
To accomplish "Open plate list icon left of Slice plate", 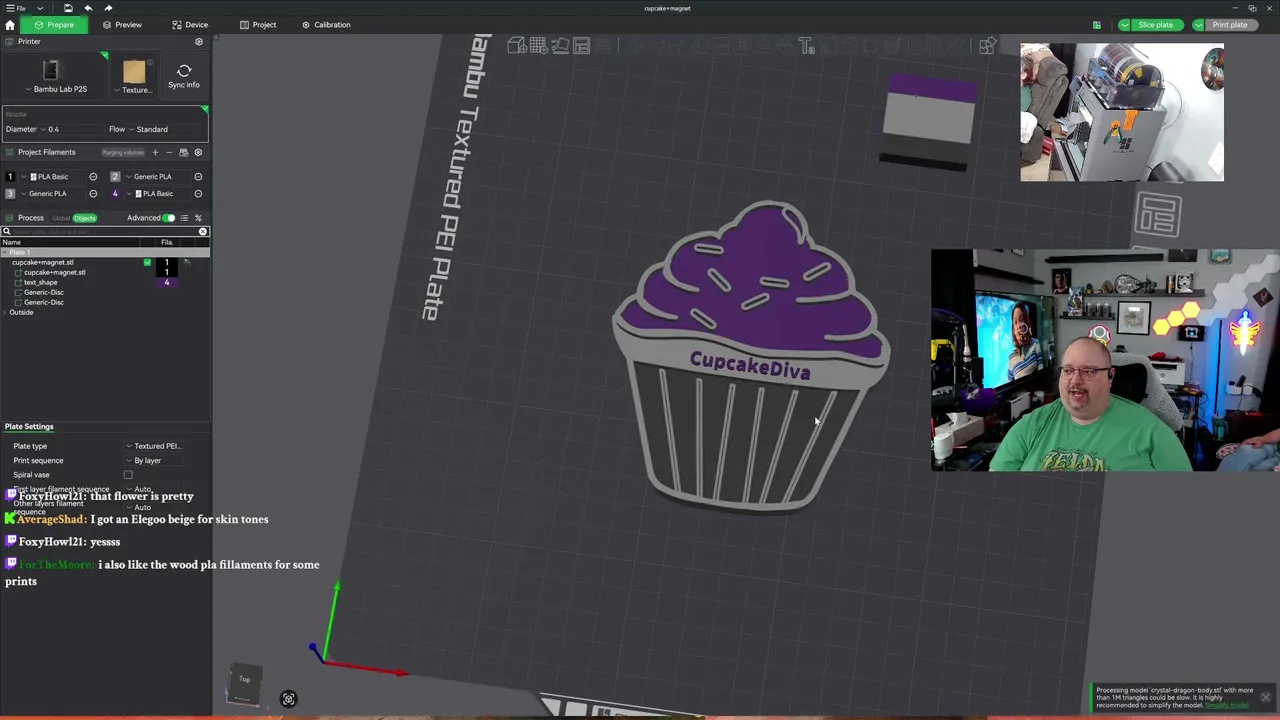I will (1097, 25).
